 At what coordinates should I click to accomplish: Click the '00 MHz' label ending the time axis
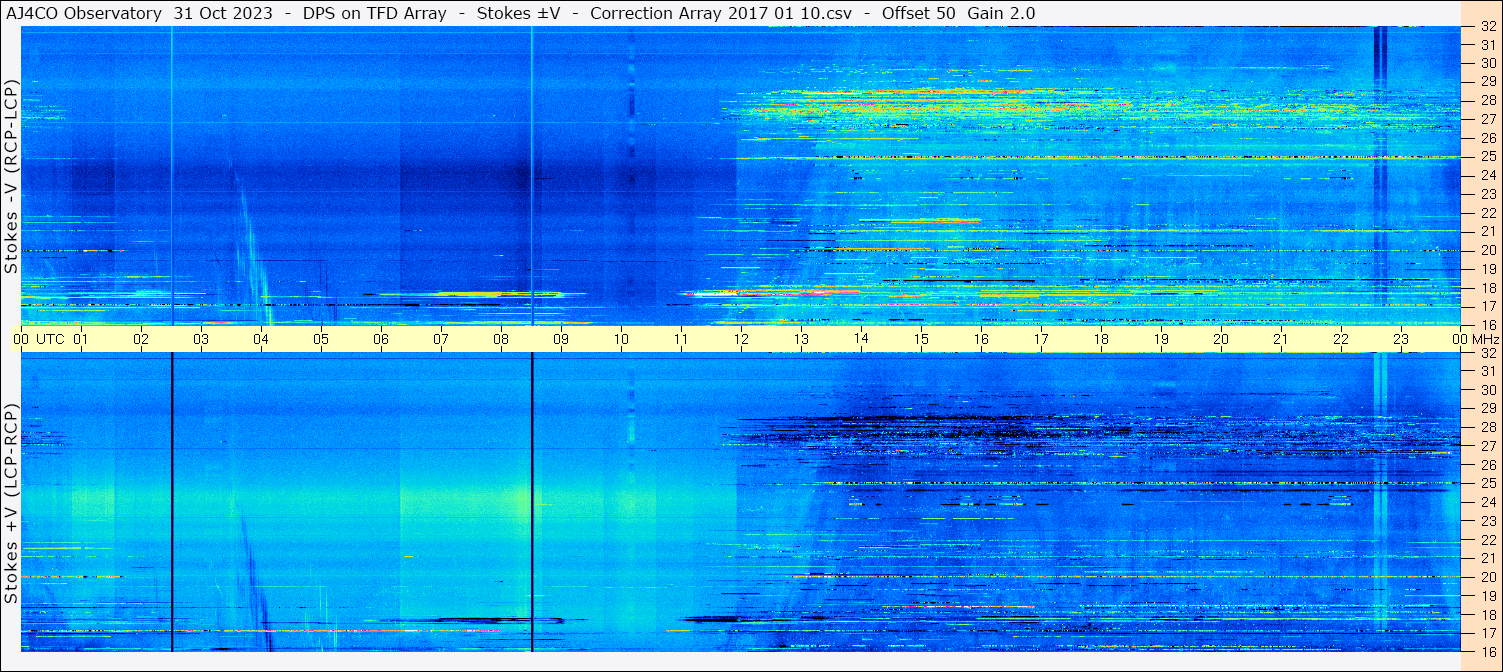click(x=1476, y=339)
